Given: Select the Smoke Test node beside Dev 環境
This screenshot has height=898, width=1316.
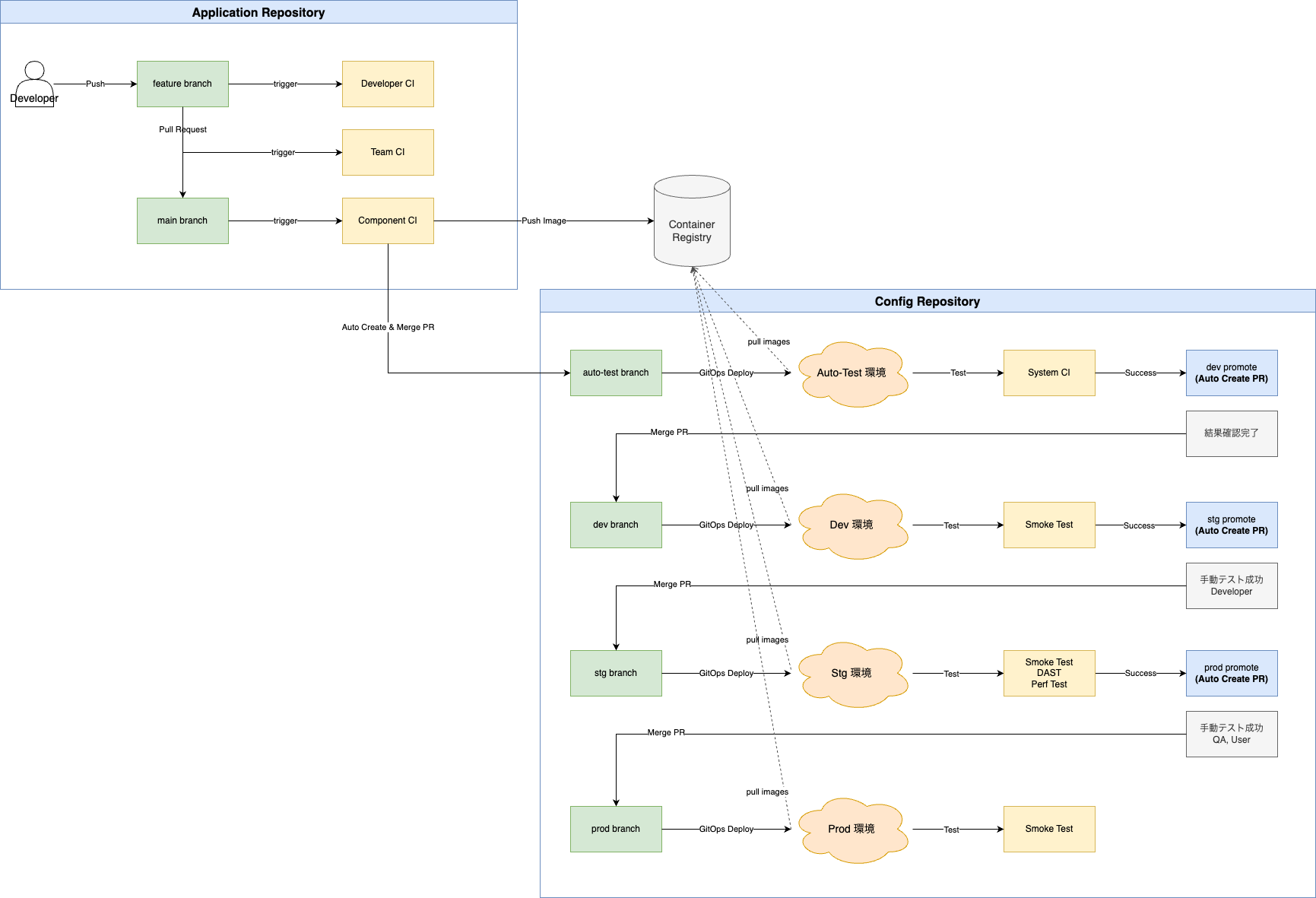Looking at the screenshot, I should coord(1049,525).
